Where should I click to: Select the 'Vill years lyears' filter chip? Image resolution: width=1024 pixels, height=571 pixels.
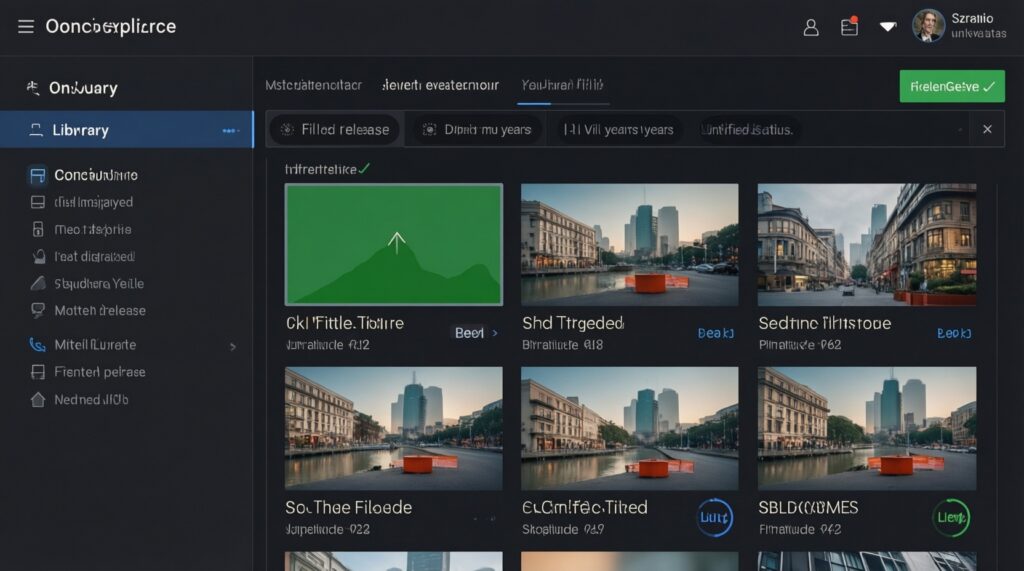[x=618, y=129]
